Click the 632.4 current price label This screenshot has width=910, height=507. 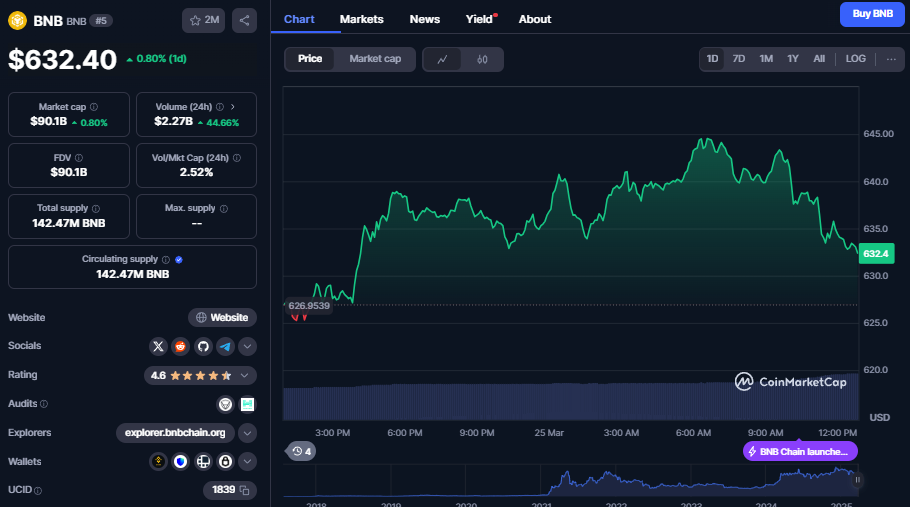click(876, 254)
